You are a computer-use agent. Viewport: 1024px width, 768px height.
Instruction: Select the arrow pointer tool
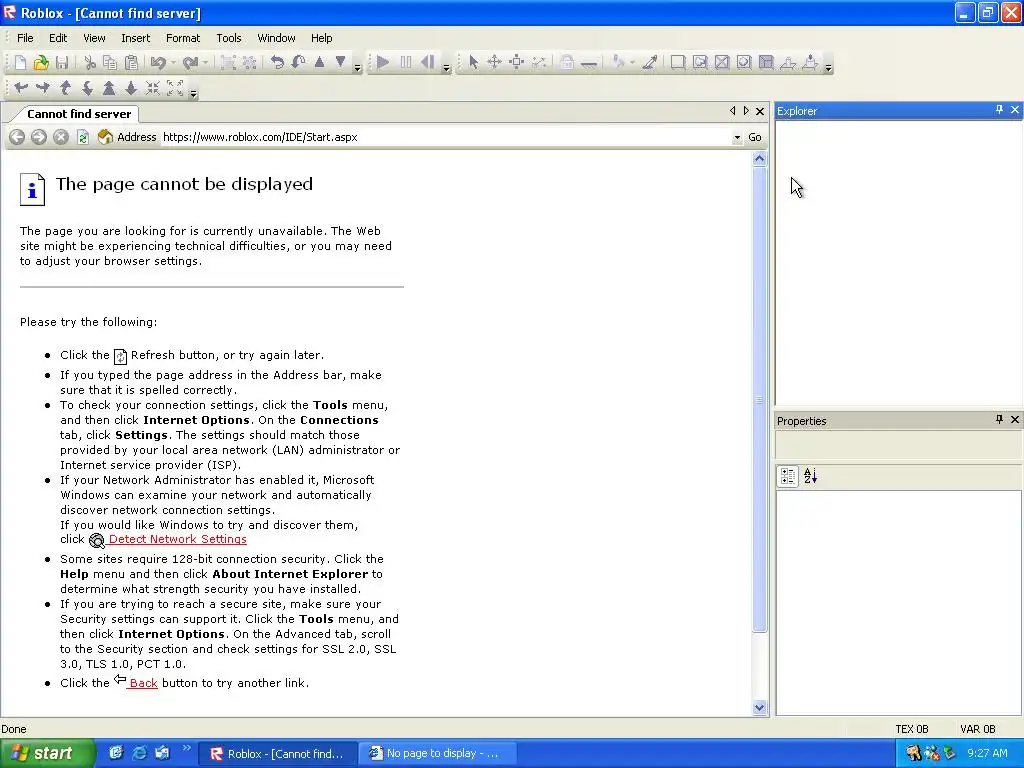tap(473, 63)
